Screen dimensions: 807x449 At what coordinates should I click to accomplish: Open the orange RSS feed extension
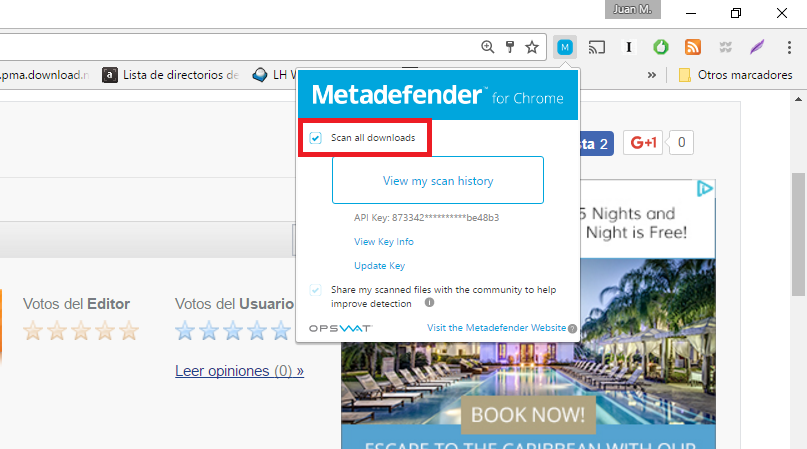pyautogui.click(x=693, y=47)
